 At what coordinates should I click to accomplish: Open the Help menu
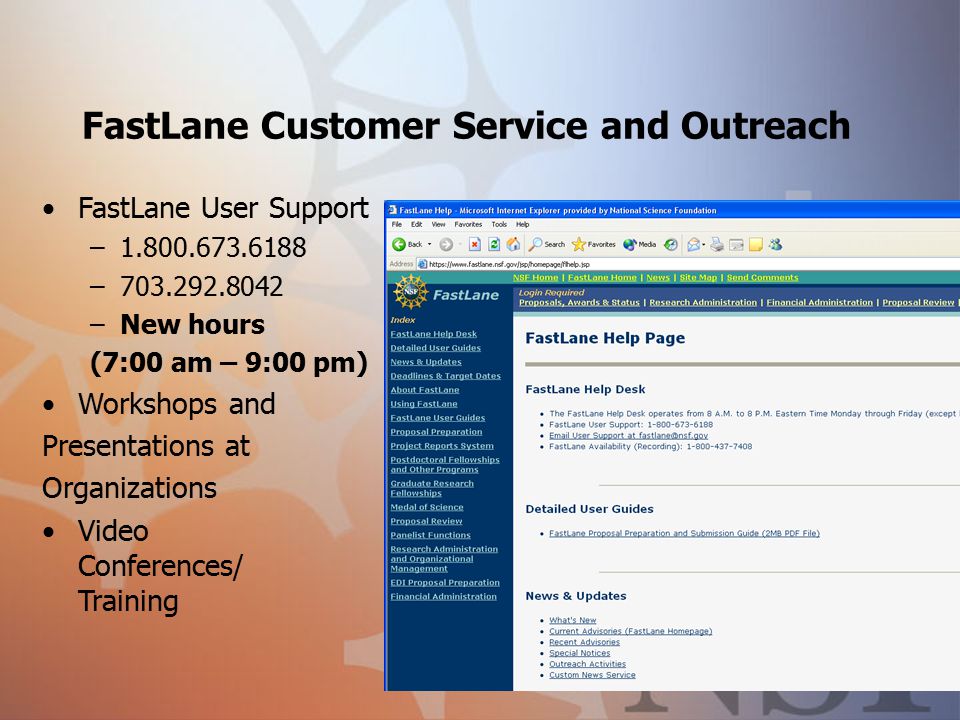coord(522,224)
